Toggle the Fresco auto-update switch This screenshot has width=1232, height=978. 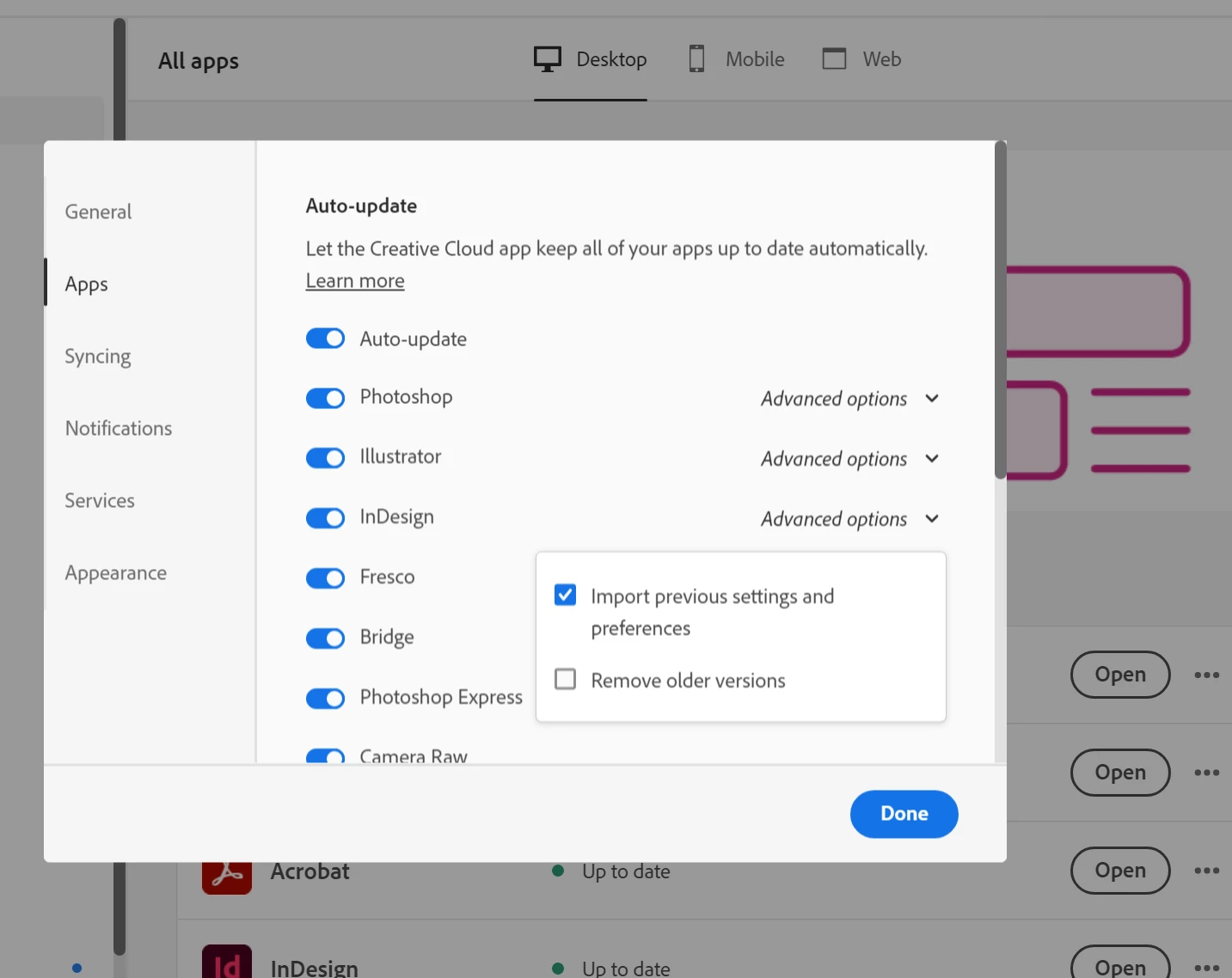pyautogui.click(x=325, y=578)
